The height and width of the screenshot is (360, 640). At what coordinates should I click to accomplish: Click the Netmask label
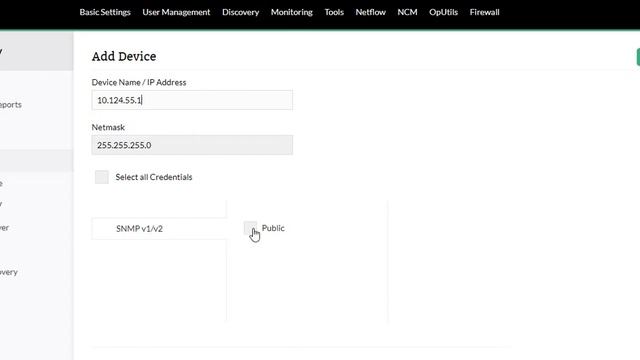(x=108, y=127)
